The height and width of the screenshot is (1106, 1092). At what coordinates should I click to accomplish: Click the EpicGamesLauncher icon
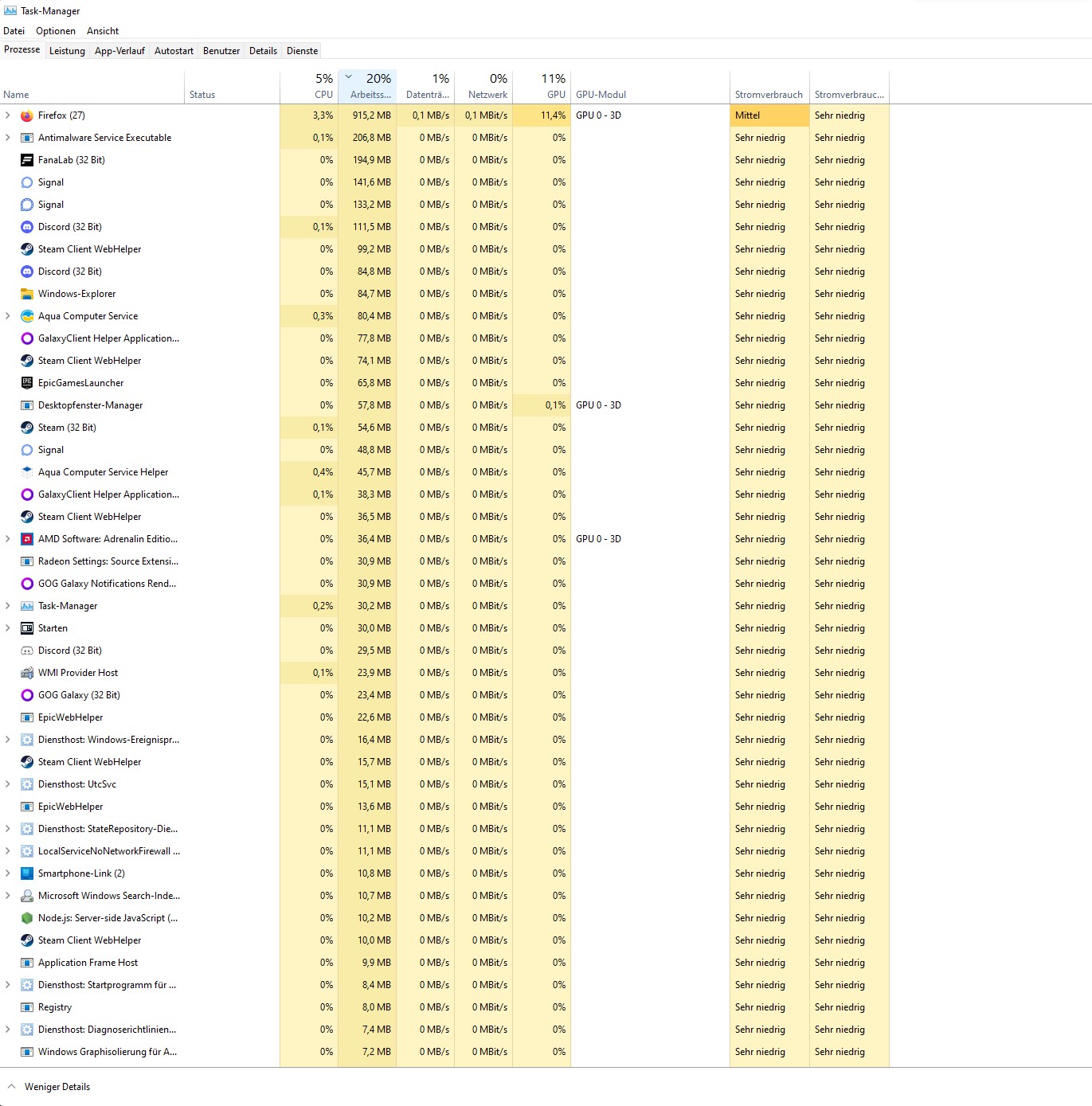coord(27,383)
